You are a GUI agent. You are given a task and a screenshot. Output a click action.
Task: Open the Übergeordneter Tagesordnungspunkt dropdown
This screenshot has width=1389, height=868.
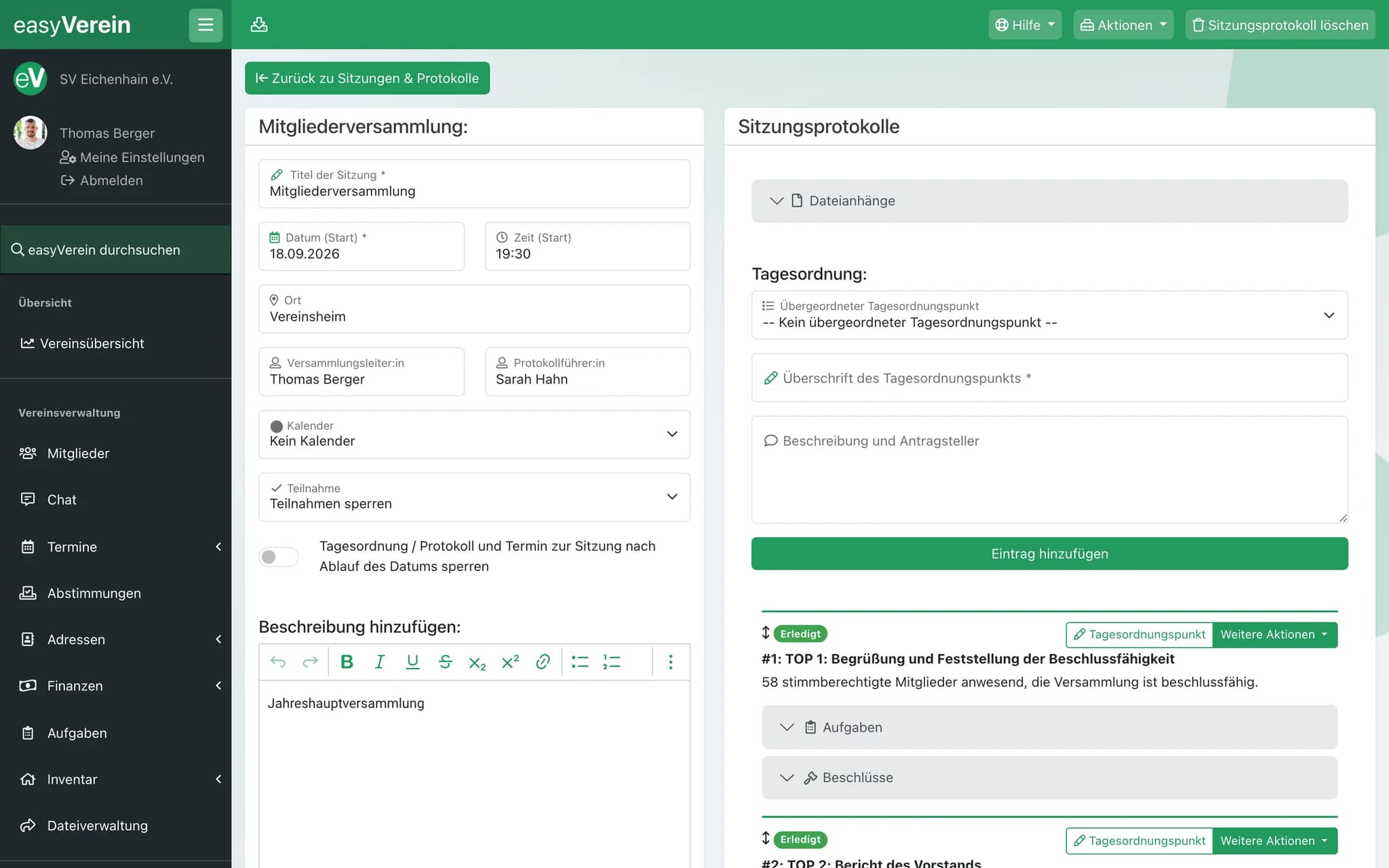[x=1049, y=315]
